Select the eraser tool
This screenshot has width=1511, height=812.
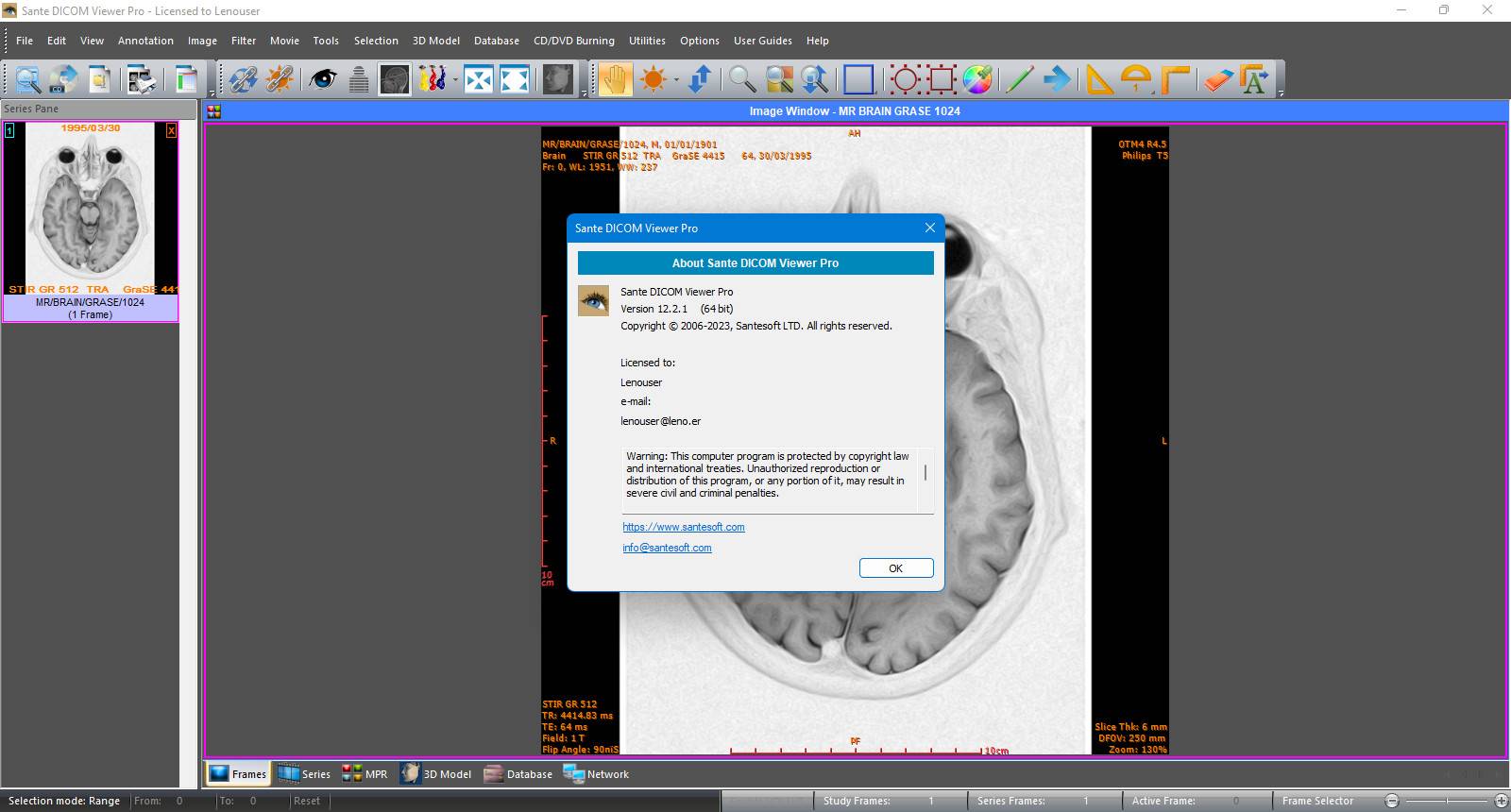coord(1218,79)
